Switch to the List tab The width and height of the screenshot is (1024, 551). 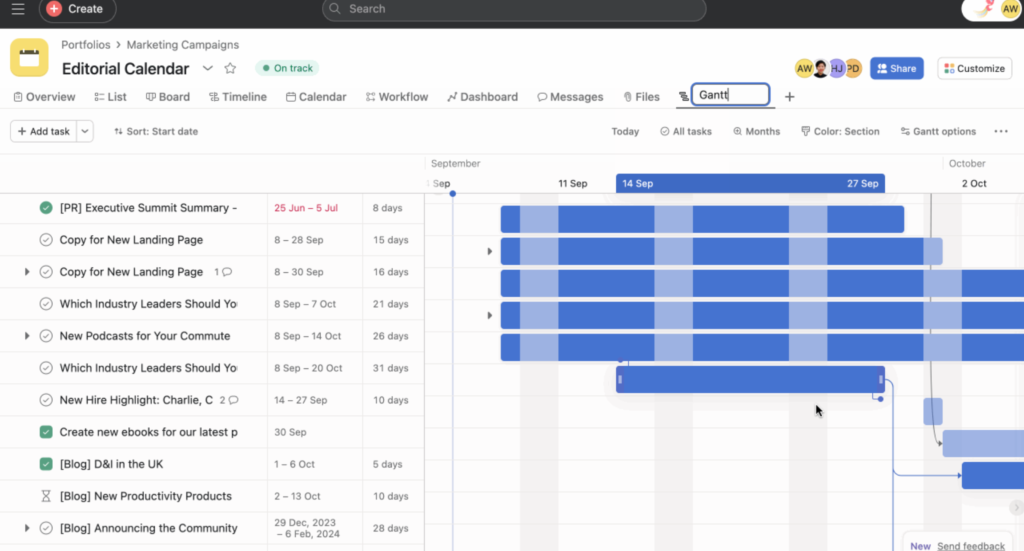pos(110,97)
